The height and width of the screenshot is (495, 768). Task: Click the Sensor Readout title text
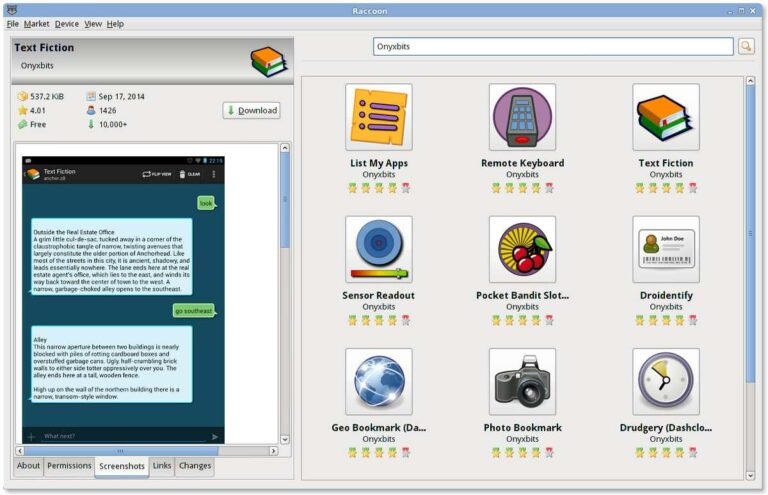point(379,295)
